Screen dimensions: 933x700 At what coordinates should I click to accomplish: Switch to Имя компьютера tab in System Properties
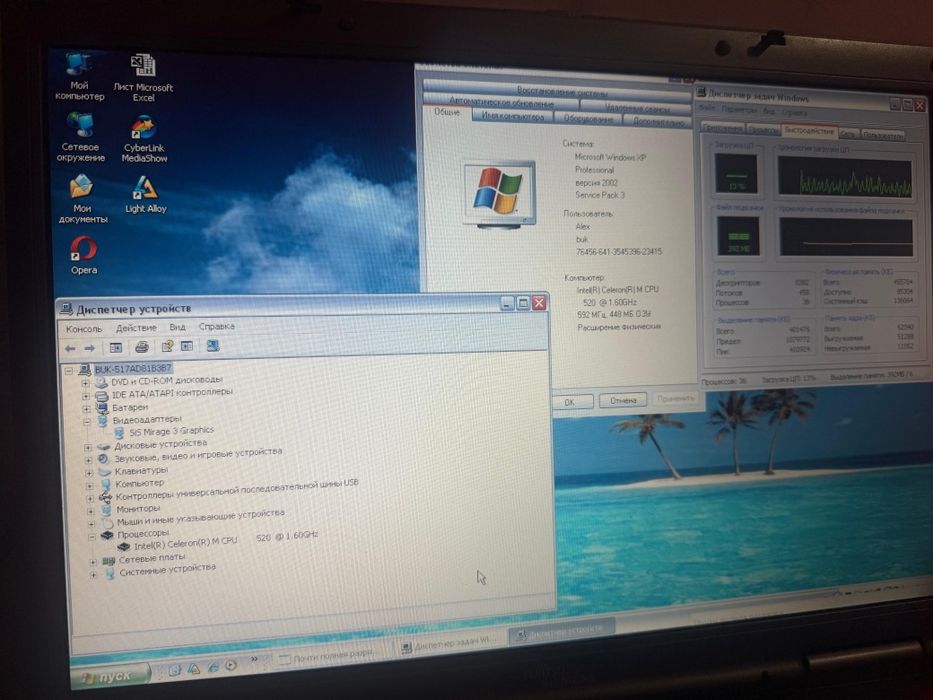512,117
